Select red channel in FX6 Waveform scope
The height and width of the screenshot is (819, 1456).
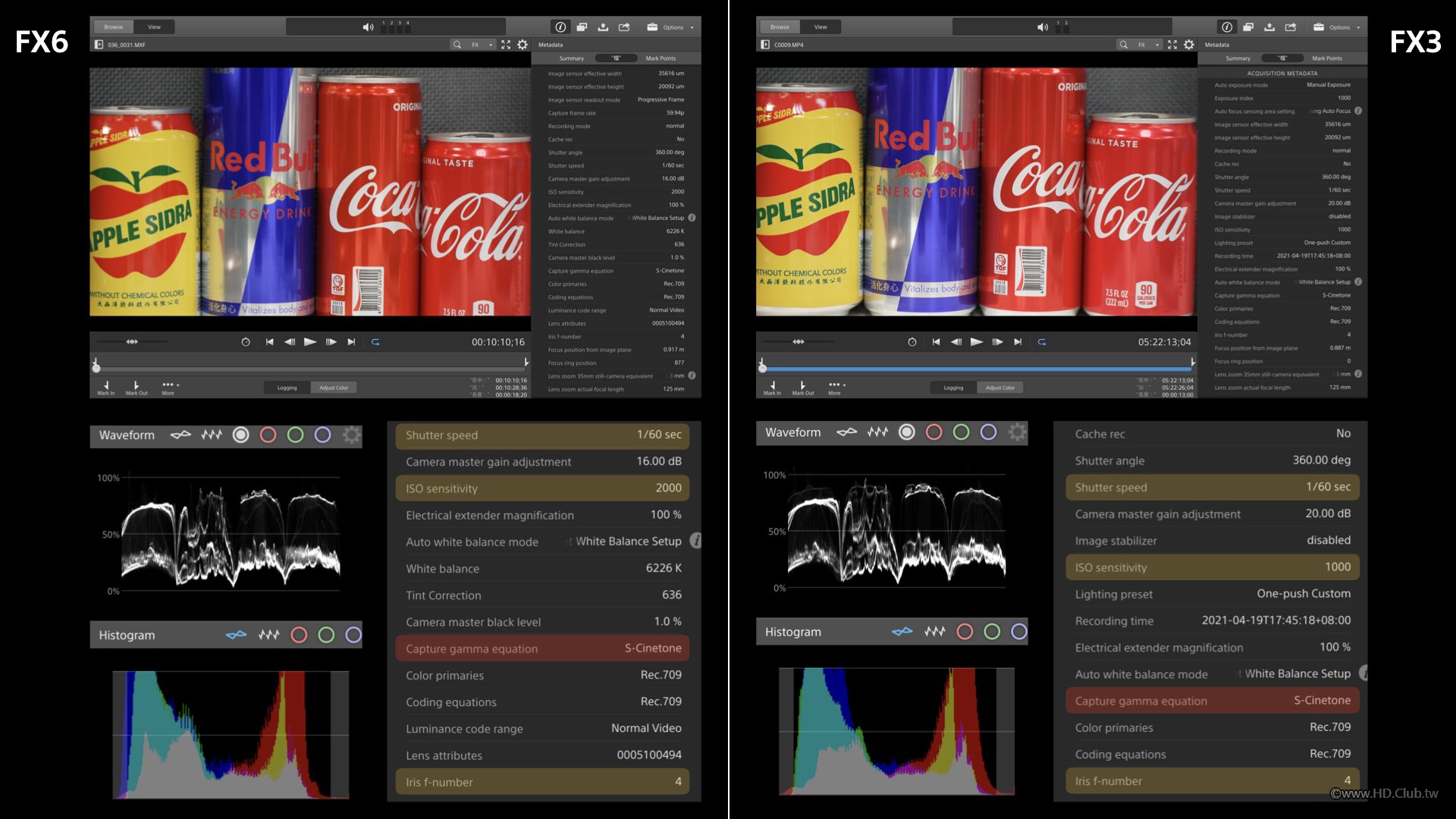pos(268,435)
